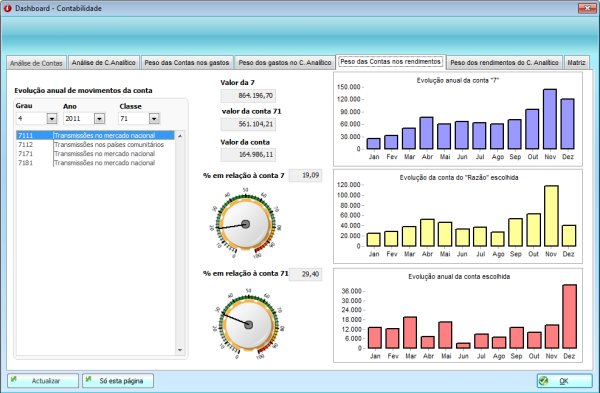Expand the Grau dropdown
The height and width of the screenshot is (393, 600).
coord(52,119)
